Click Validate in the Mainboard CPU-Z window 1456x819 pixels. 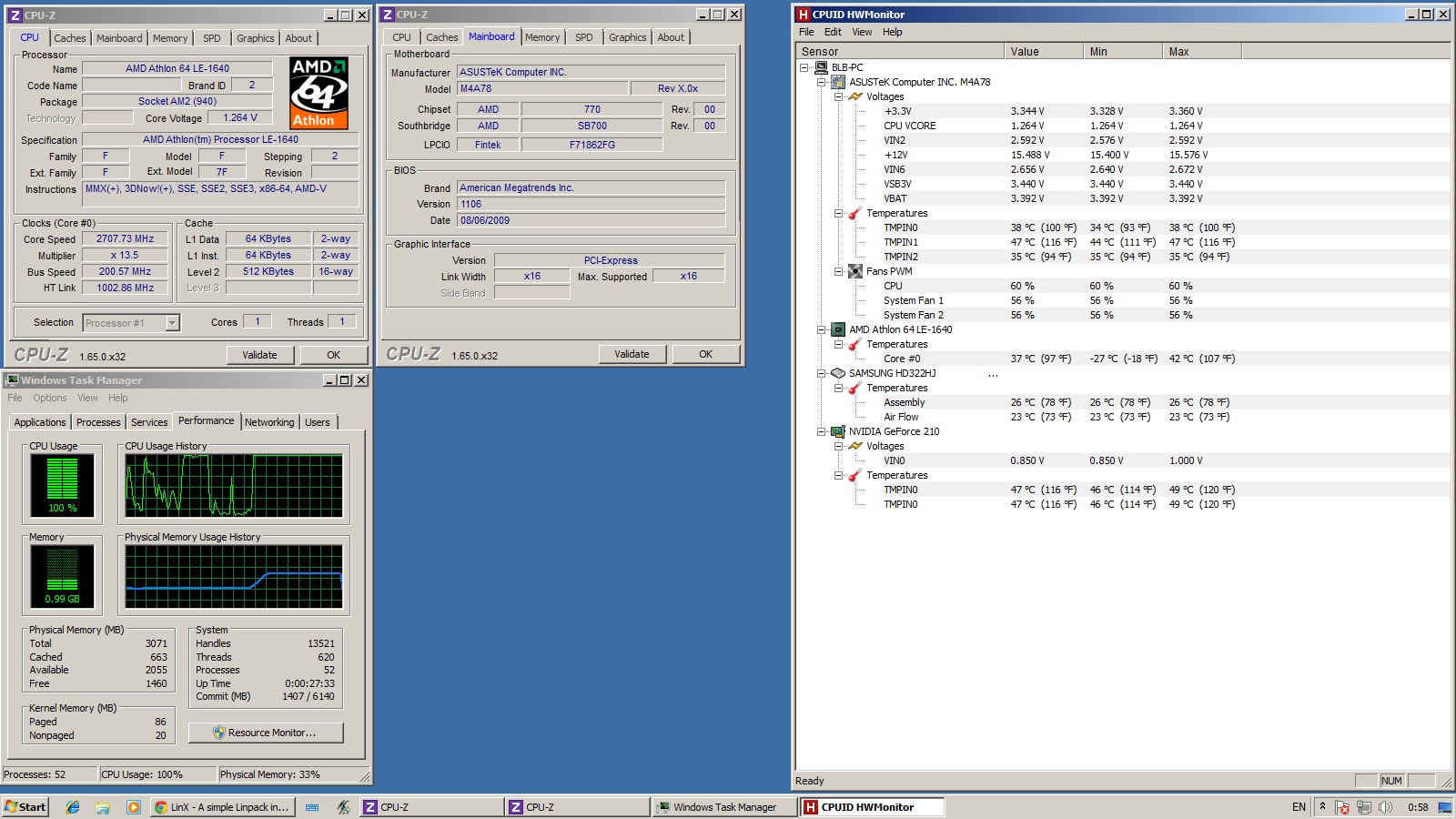632,354
